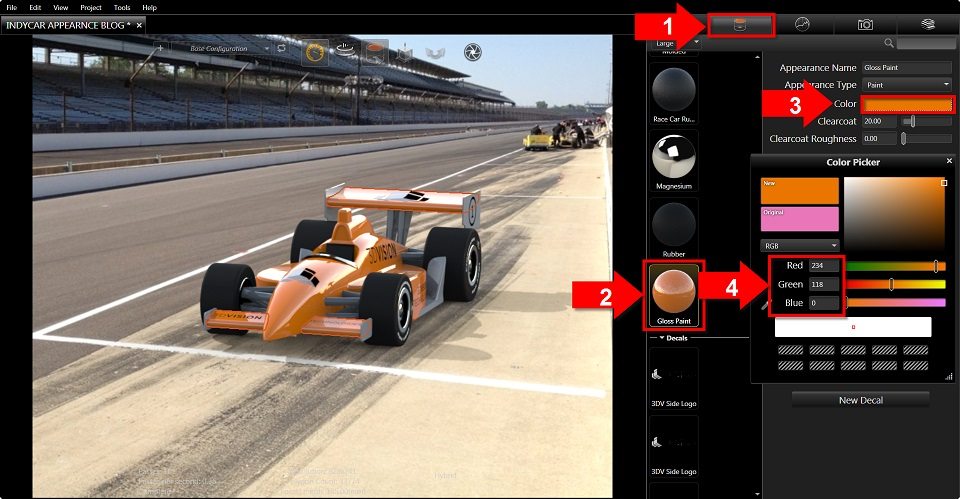
Task: Open the View menu
Action: coord(61,7)
